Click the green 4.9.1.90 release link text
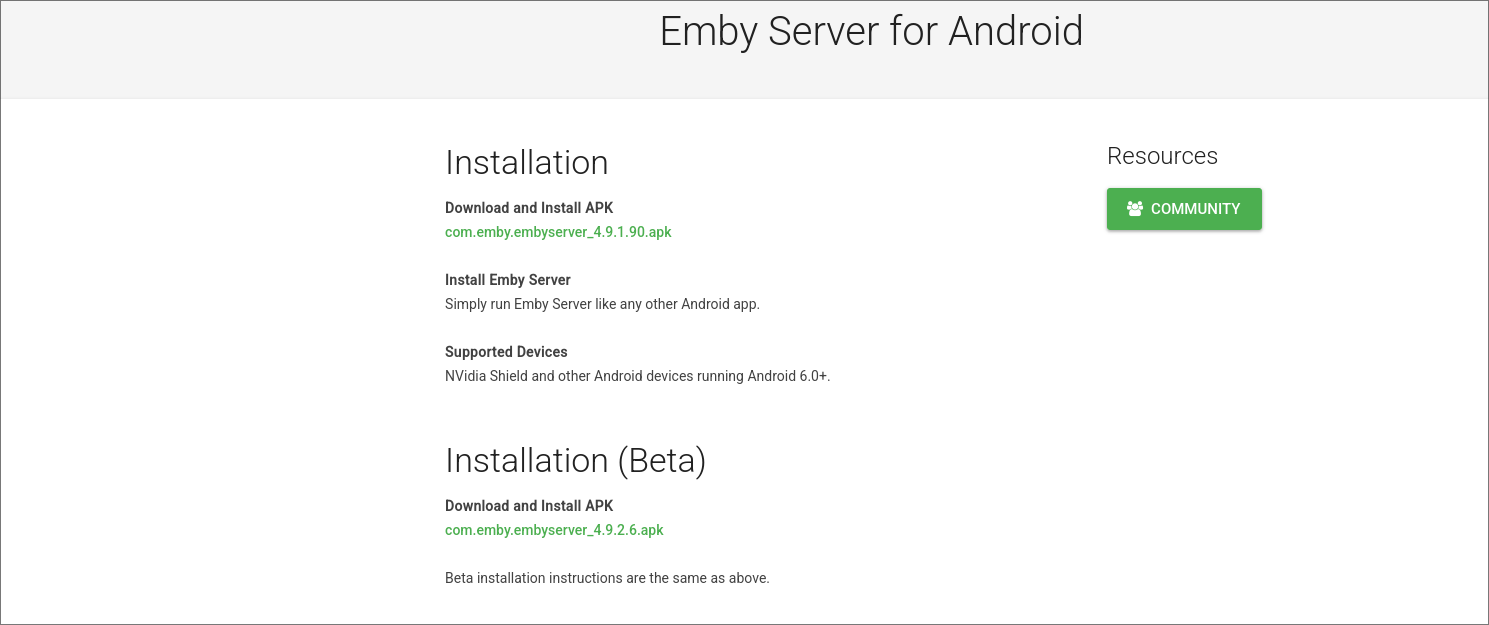 click(x=558, y=231)
